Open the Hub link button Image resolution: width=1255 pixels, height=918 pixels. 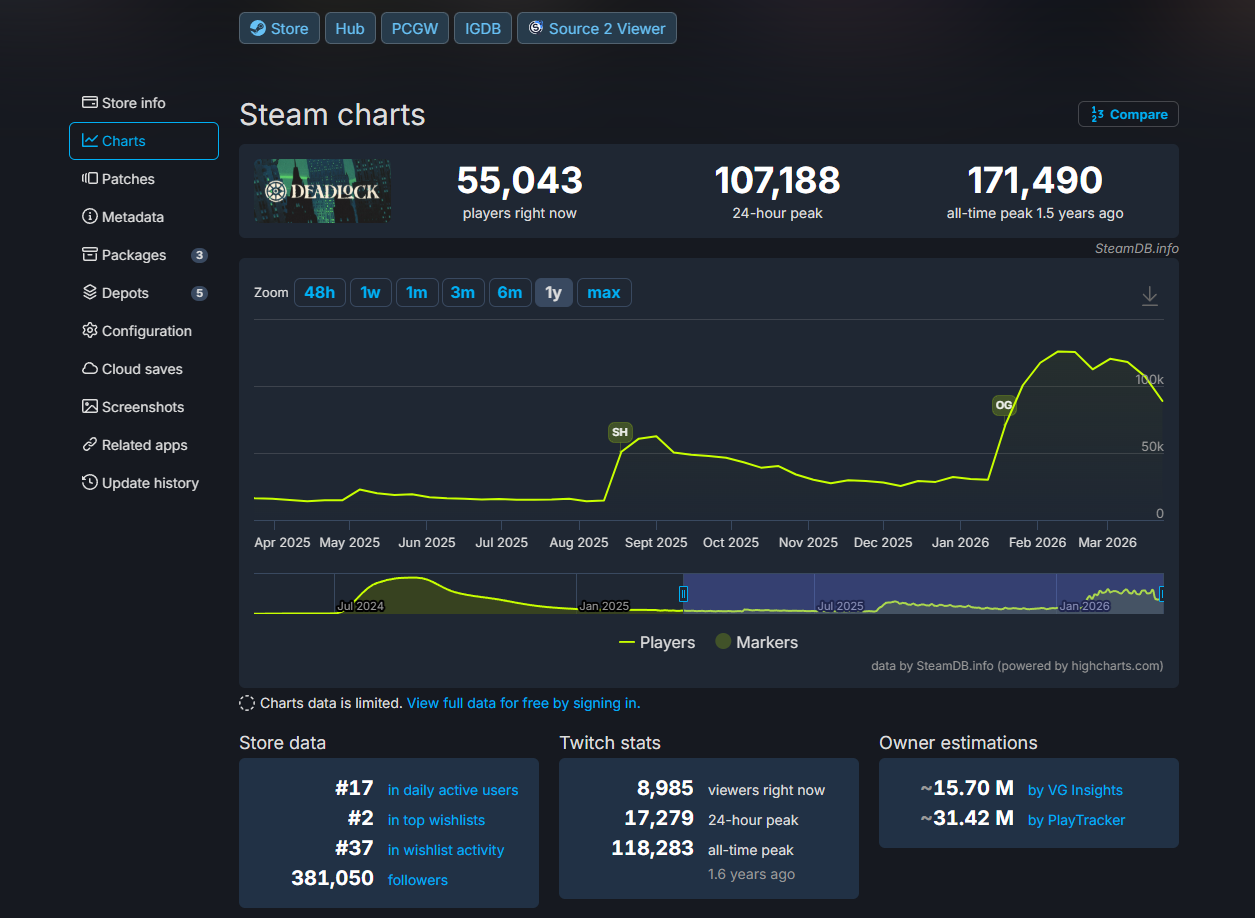350,28
